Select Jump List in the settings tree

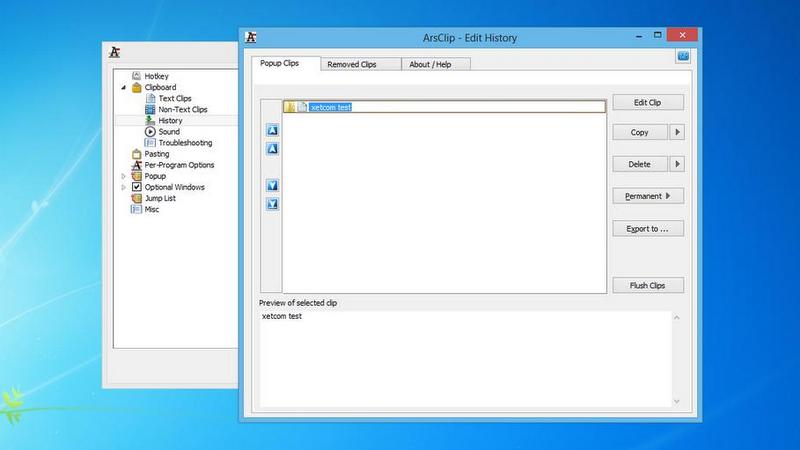point(160,198)
